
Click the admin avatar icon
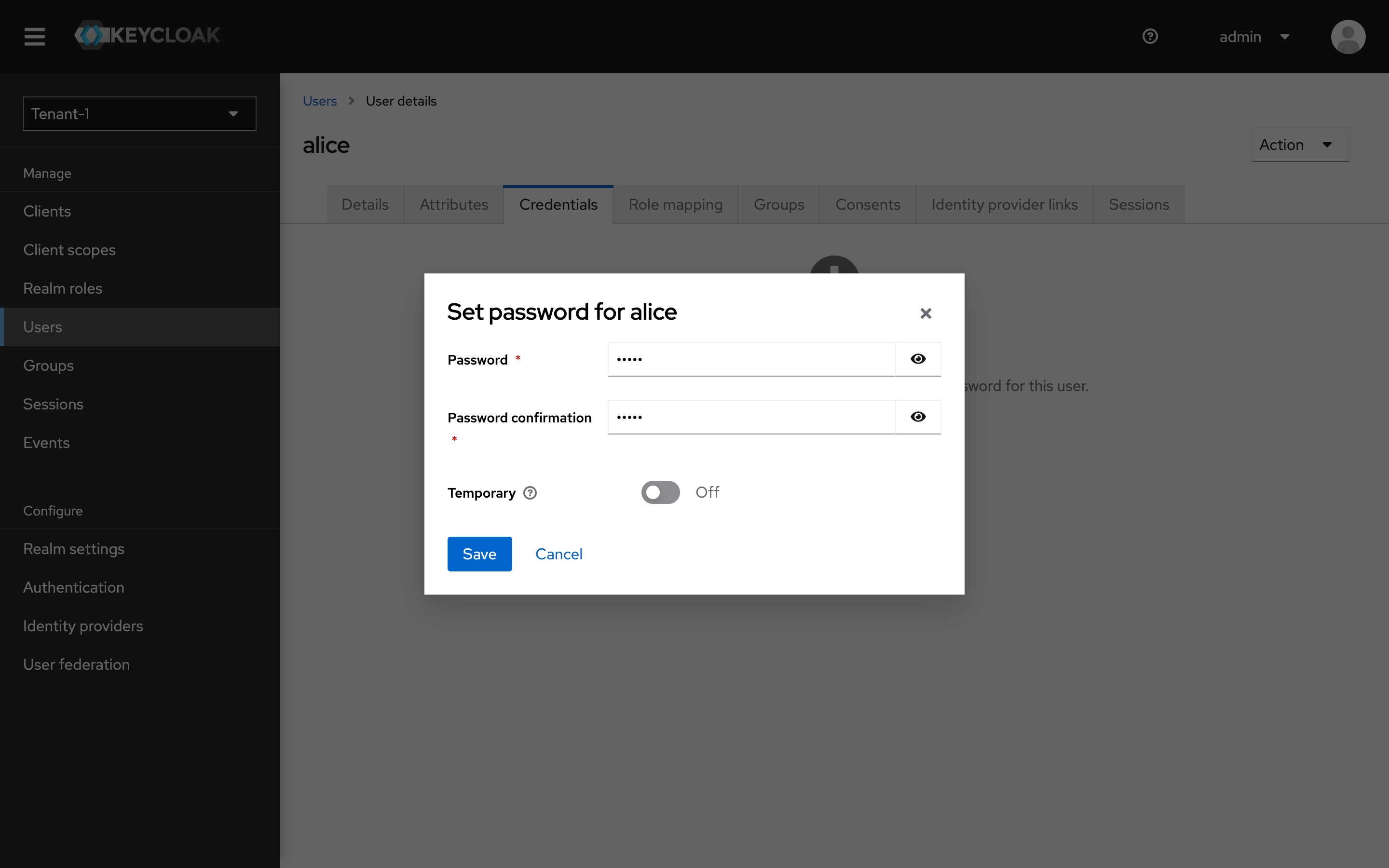tap(1348, 36)
